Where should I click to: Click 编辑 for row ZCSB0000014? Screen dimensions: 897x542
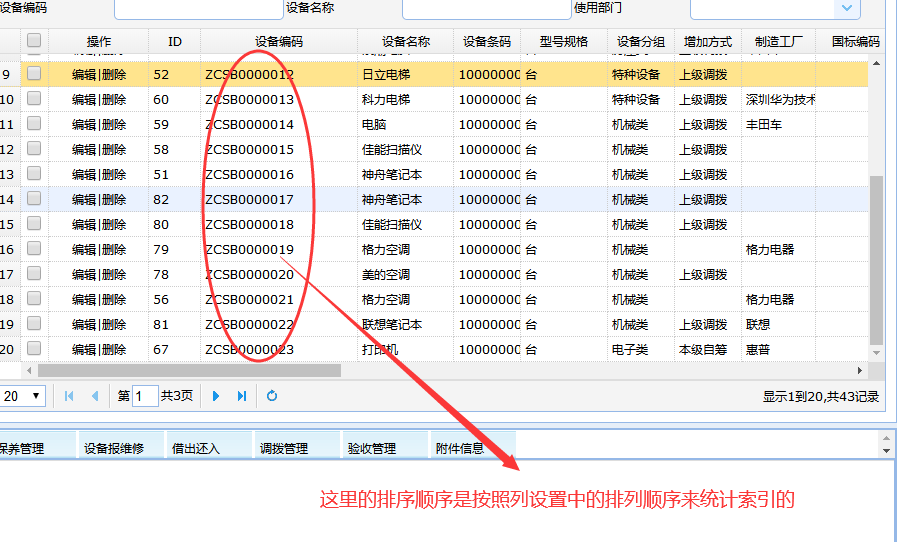tap(84, 125)
